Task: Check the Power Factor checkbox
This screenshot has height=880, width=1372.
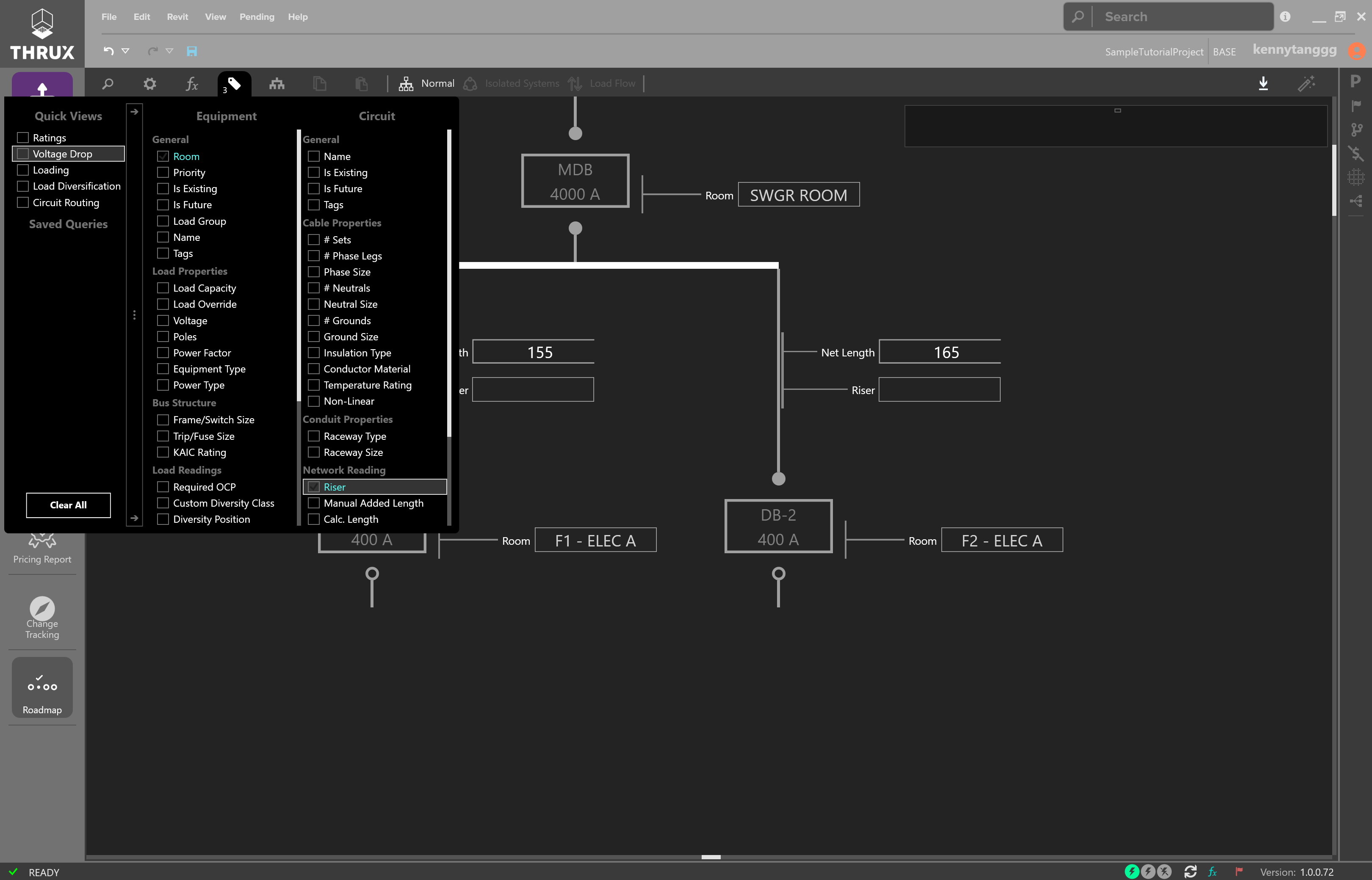Action: (163, 353)
